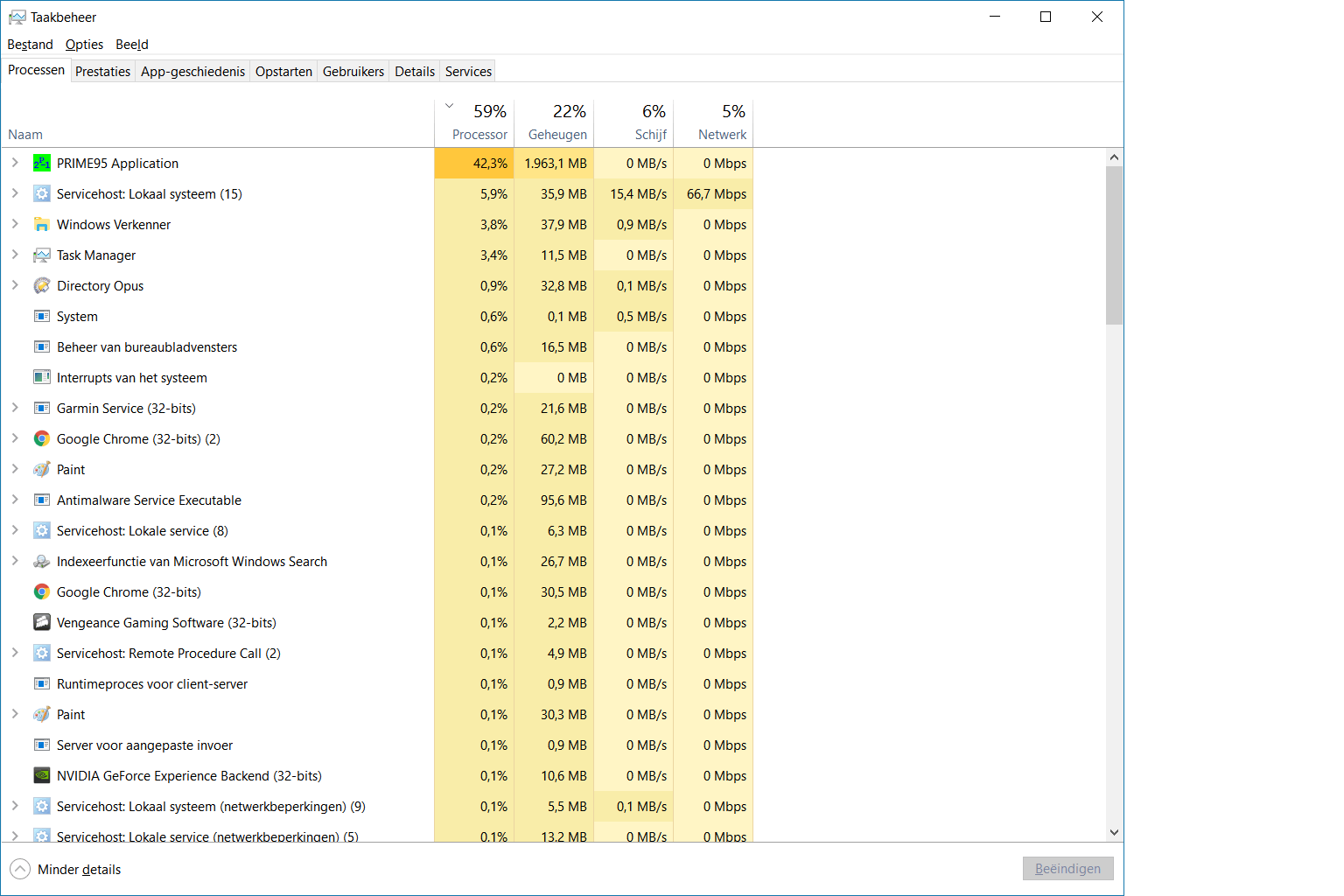Viewport: 1344px width, 896px height.
Task: Click the Directory Opus icon
Action: [x=42, y=285]
